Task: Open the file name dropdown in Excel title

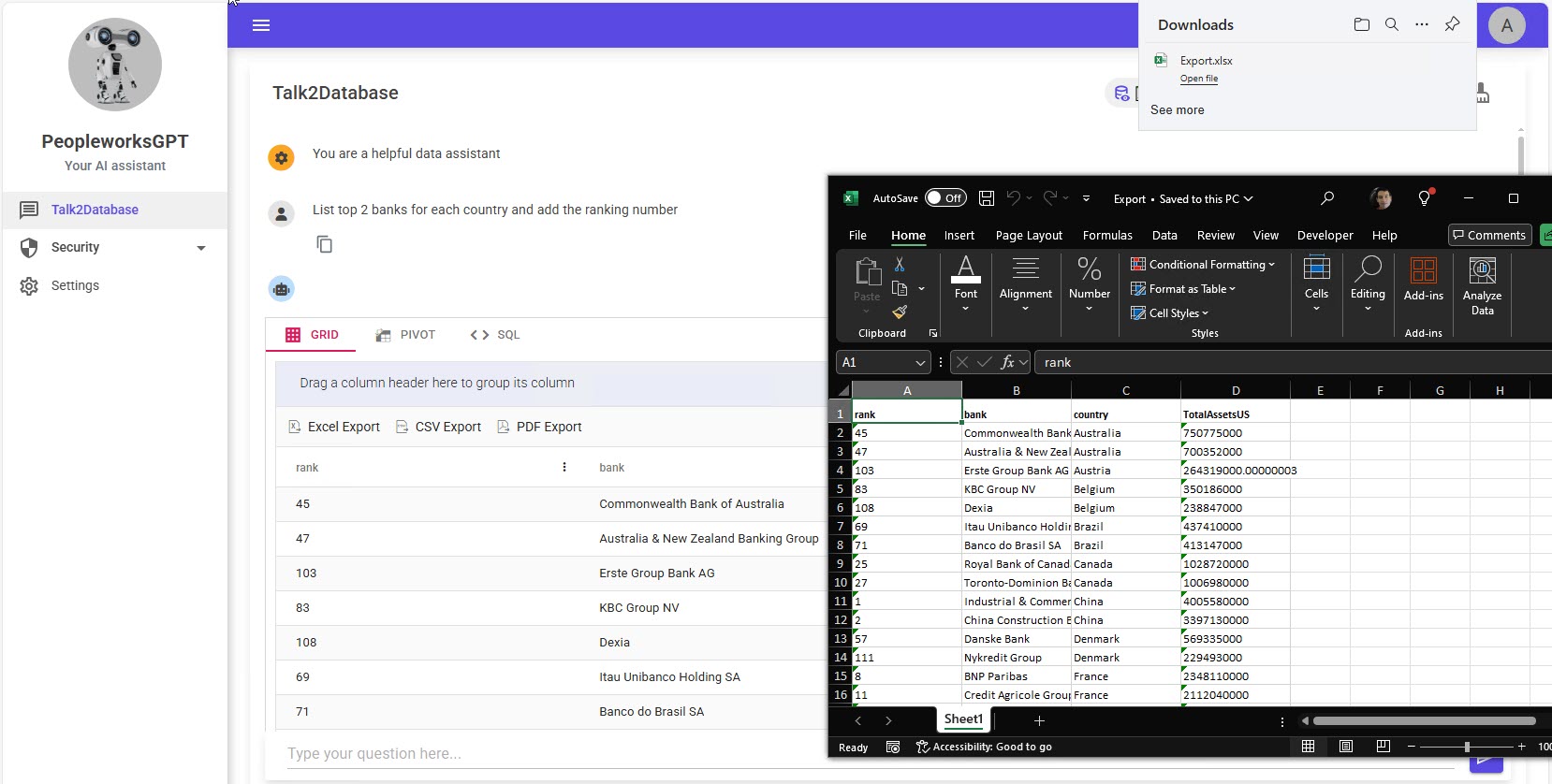Action: pyautogui.click(x=1248, y=198)
